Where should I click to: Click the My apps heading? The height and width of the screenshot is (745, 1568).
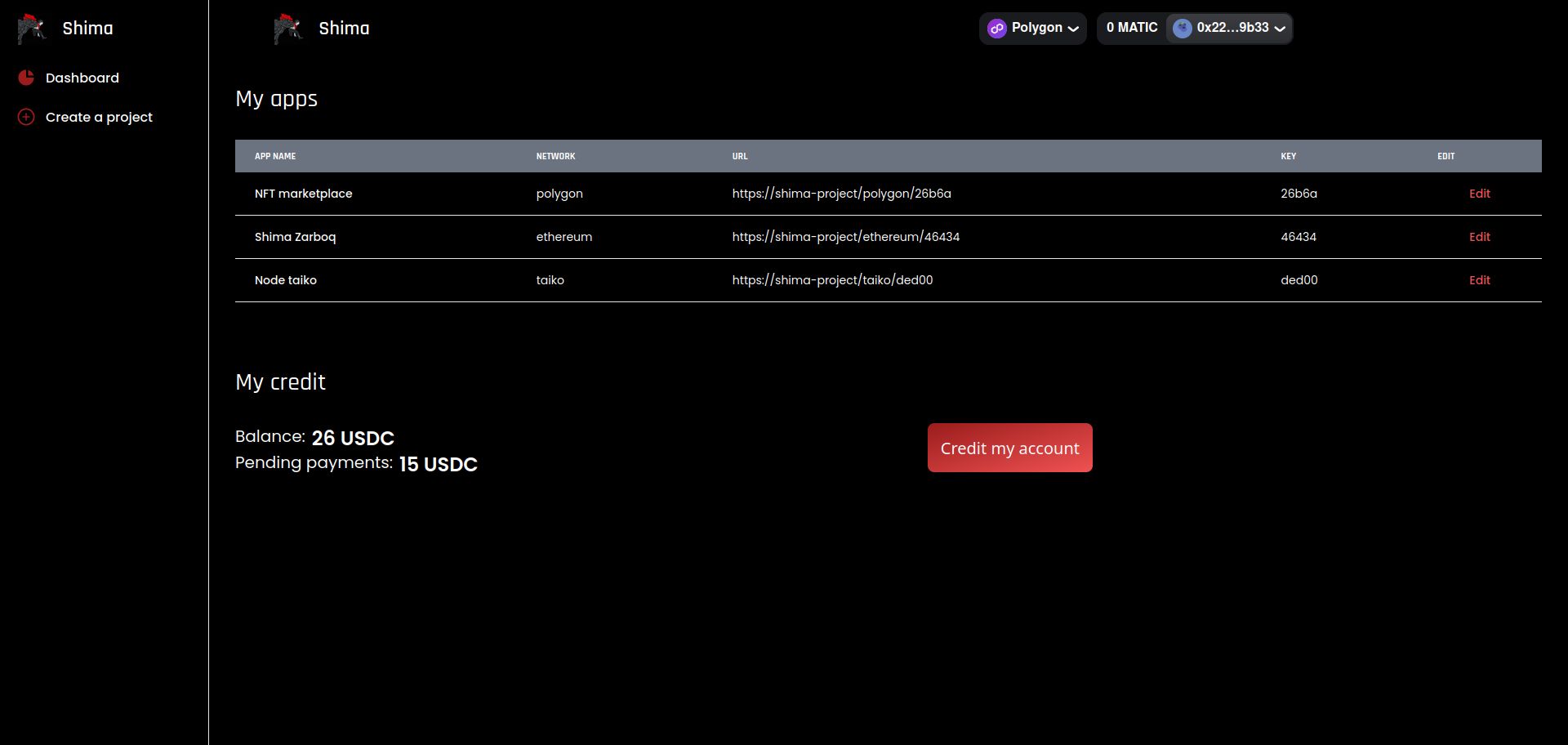click(x=276, y=99)
